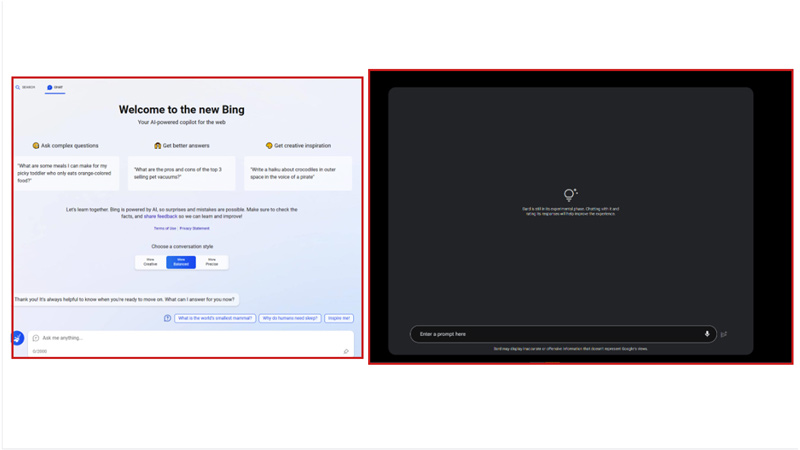Focus the 'Ask me anything...' input box
800x450 pixels.
click(x=190, y=344)
